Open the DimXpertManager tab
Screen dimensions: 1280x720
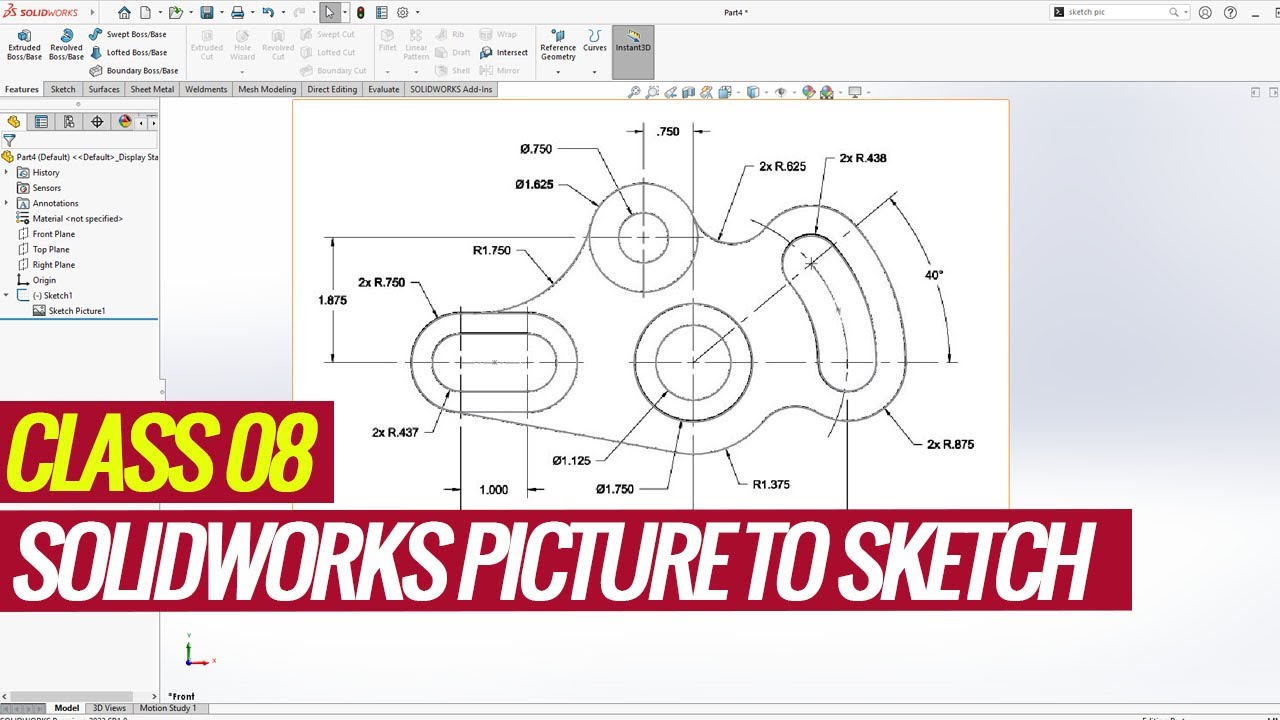click(97, 122)
